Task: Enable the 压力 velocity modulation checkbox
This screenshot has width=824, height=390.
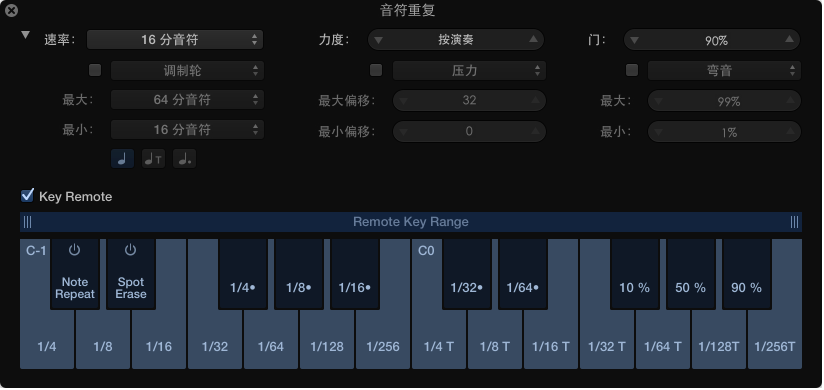Action: [376, 70]
